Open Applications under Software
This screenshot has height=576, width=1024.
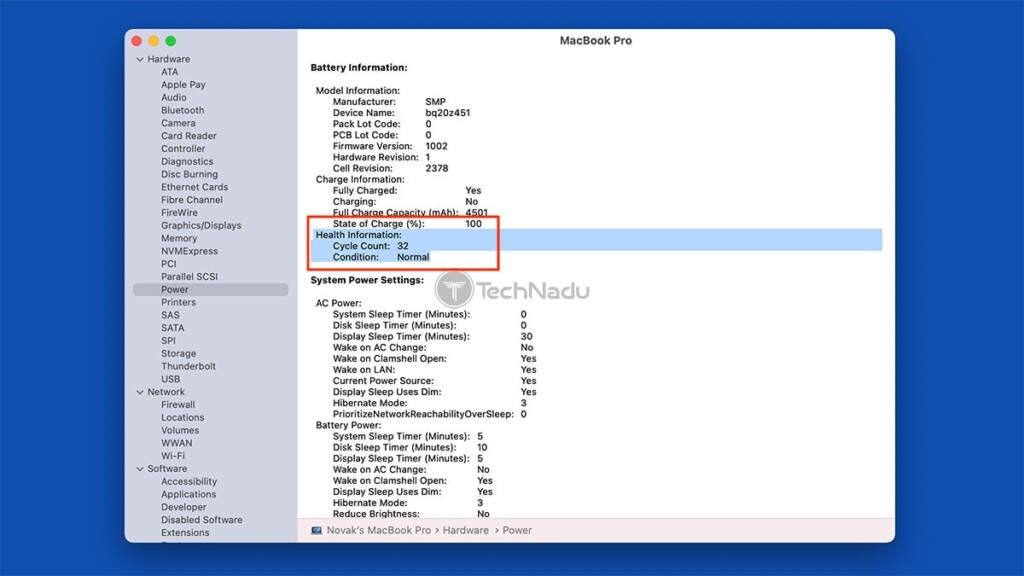[x=189, y=494]
